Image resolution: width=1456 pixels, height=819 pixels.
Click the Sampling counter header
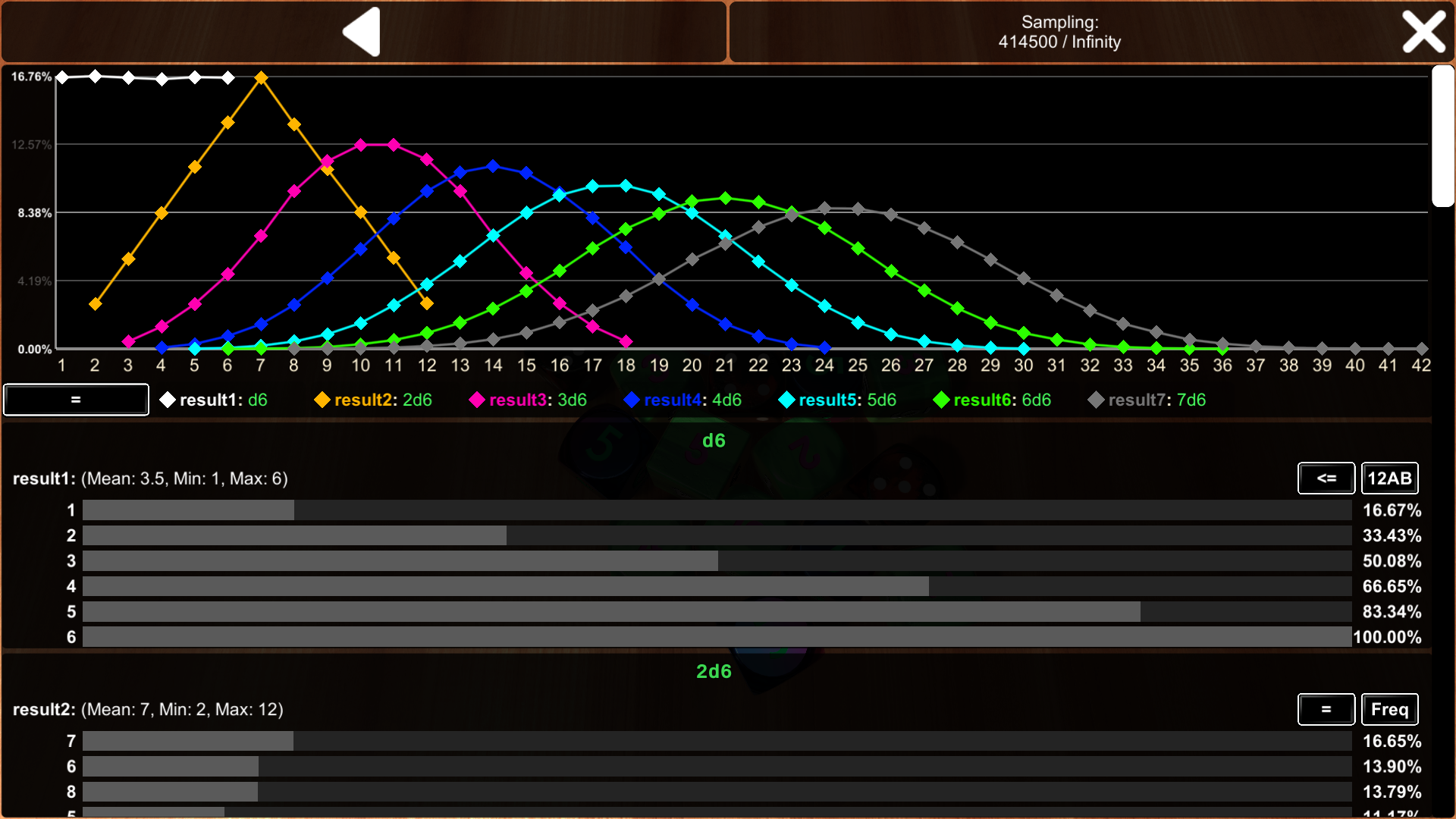(1059, 32)
